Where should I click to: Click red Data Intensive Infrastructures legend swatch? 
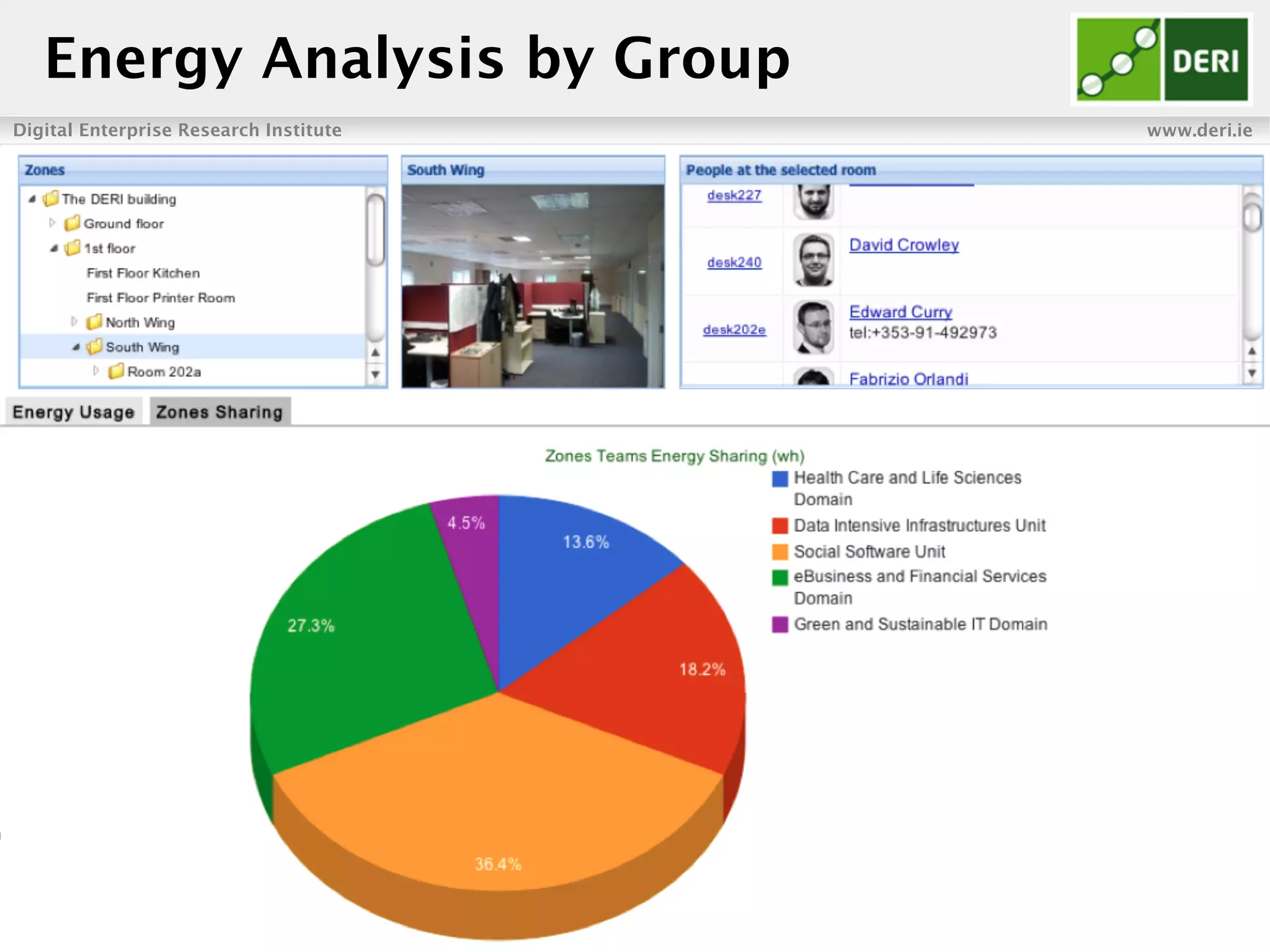pyautogui.click(x=780, y=526)
